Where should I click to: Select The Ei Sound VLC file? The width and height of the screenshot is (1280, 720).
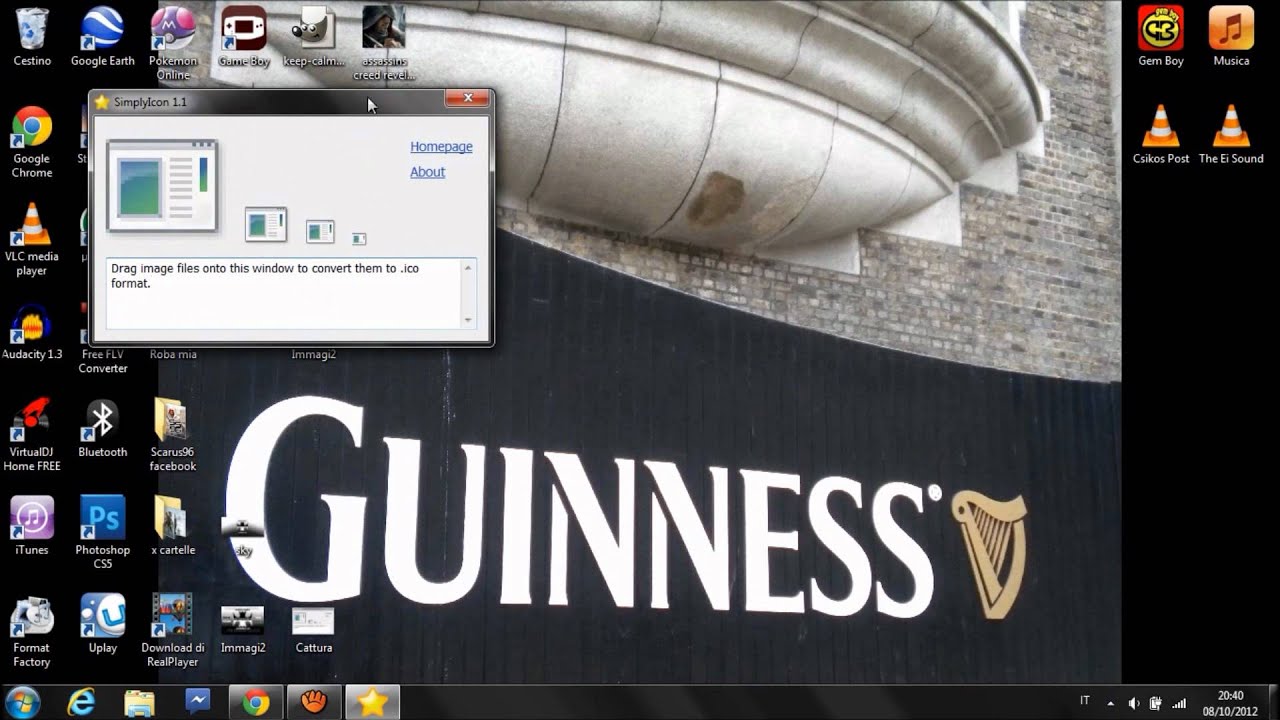click(x=1231, y=134)
